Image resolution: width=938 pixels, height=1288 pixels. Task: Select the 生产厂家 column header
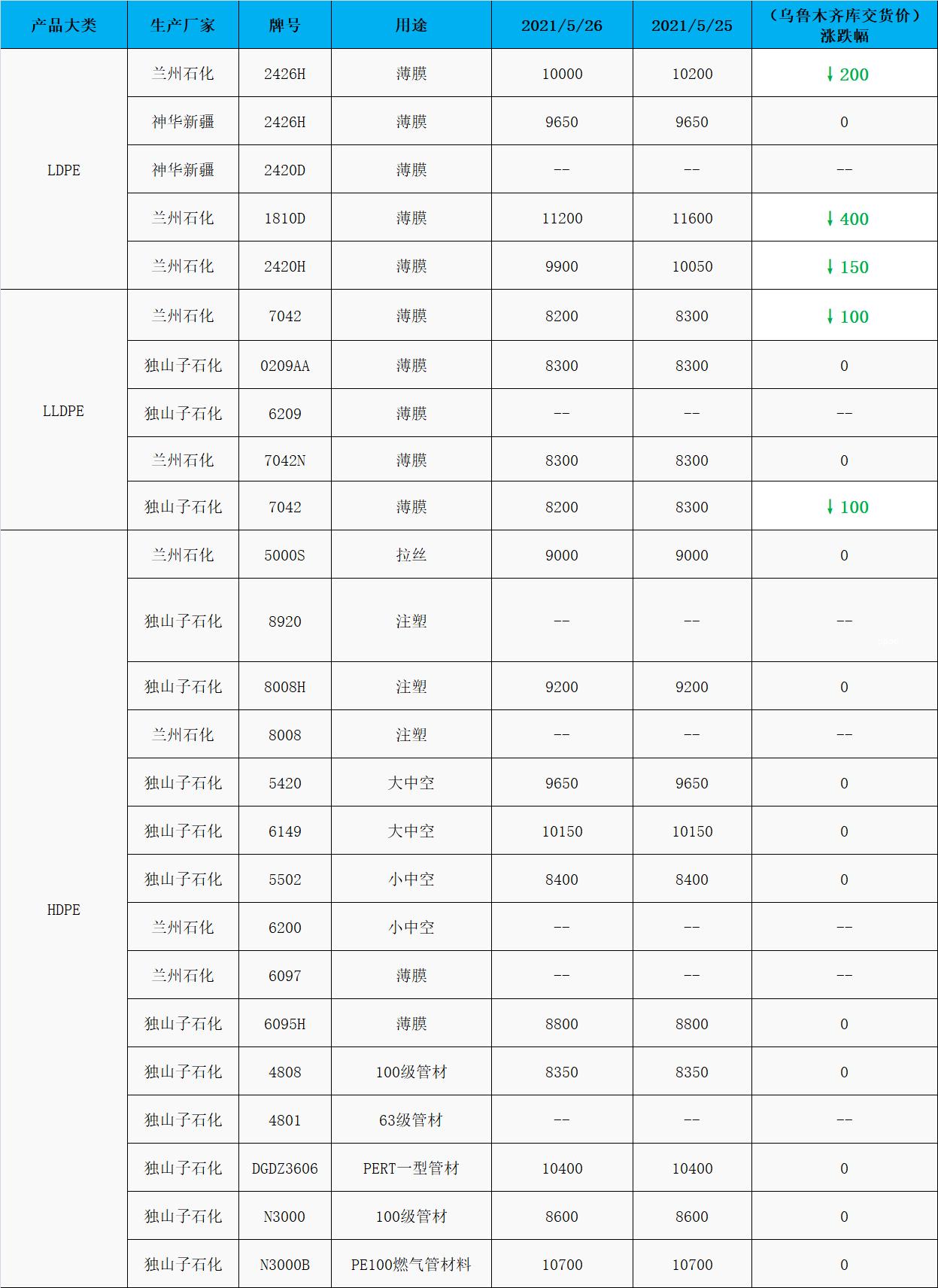click(x=183, y=26)
